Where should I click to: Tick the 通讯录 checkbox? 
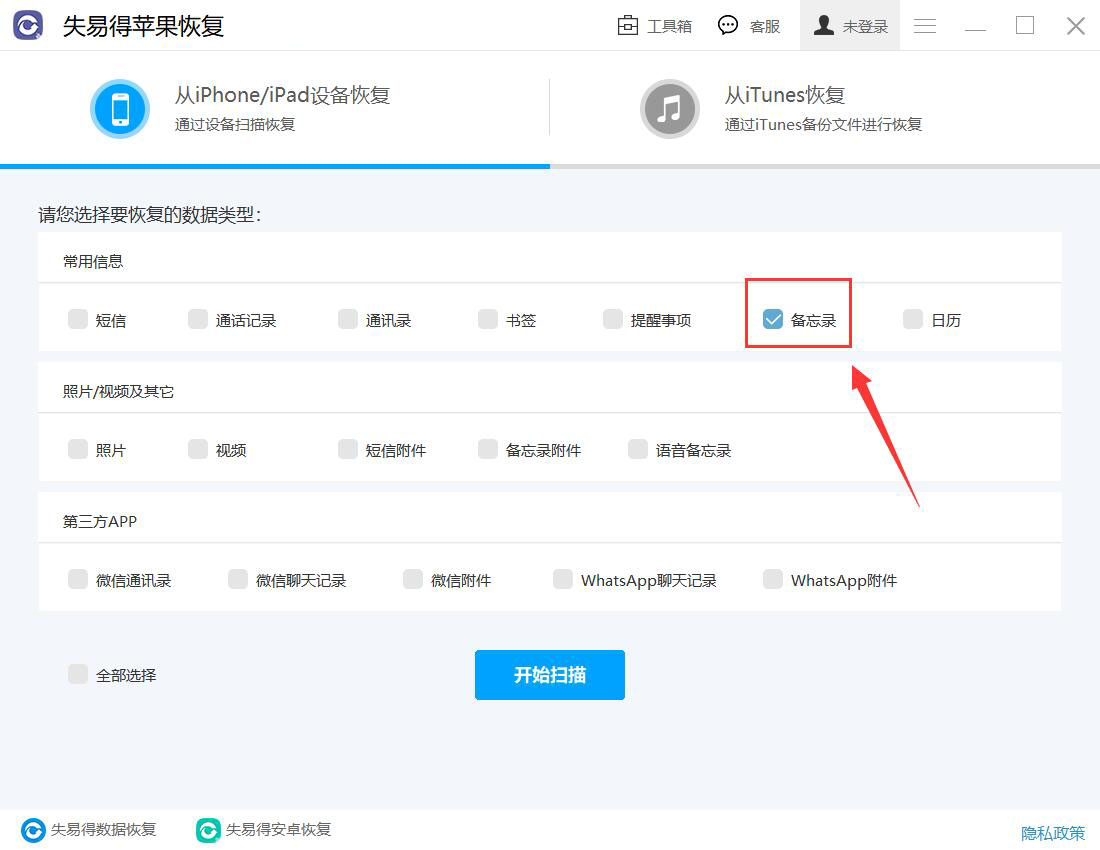(348, 319)
